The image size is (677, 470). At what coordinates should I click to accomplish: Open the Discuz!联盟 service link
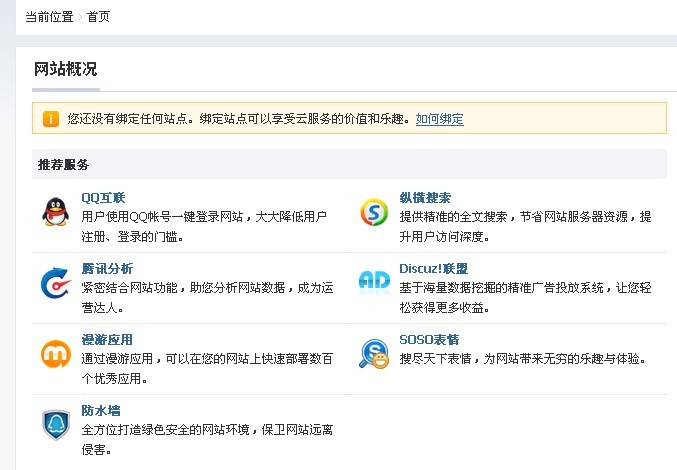click(433, 268)
